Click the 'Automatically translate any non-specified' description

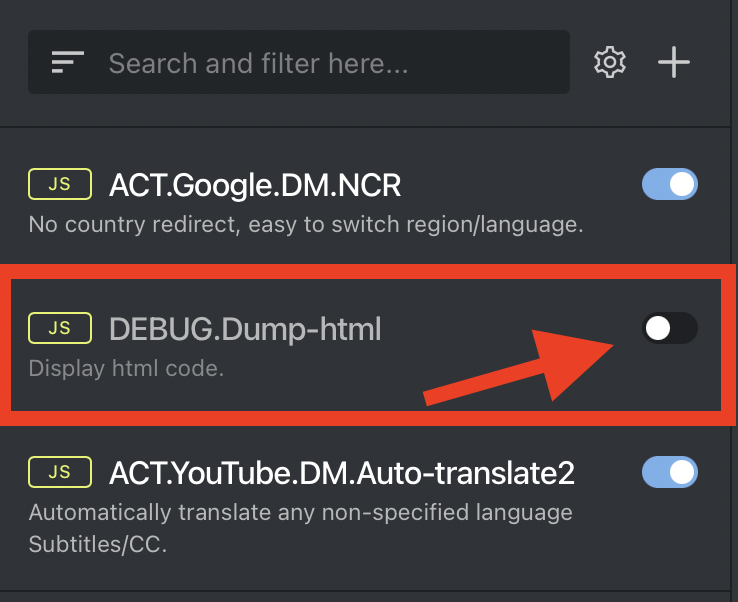300,528
